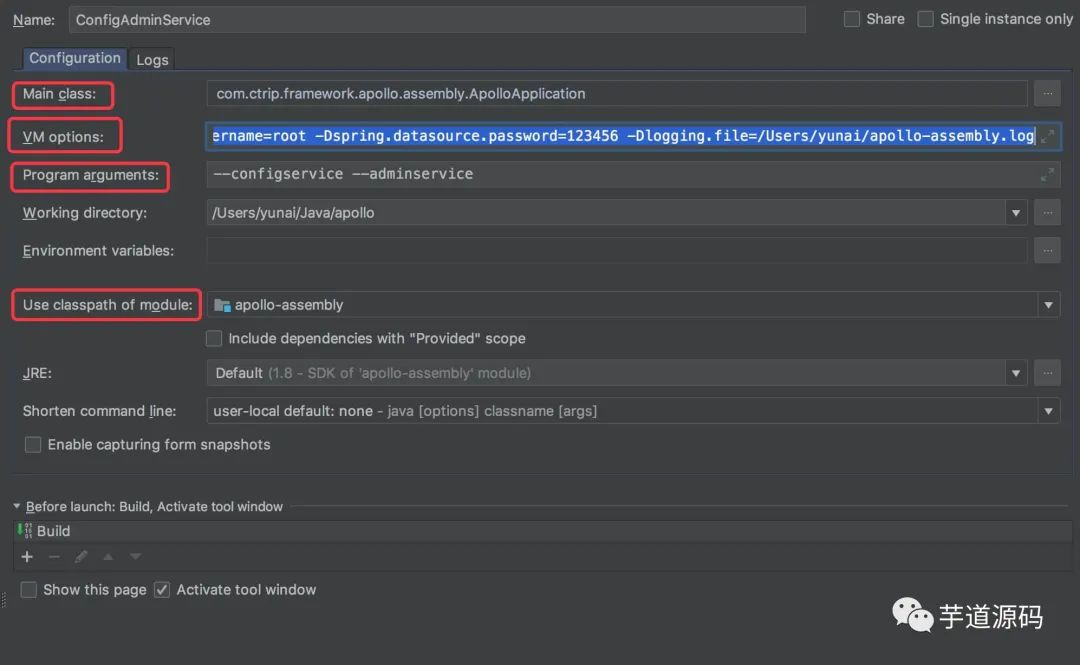Toggle Enable capturing form snapshots
Screen dimensions: 1080x665
coord(33,444)
